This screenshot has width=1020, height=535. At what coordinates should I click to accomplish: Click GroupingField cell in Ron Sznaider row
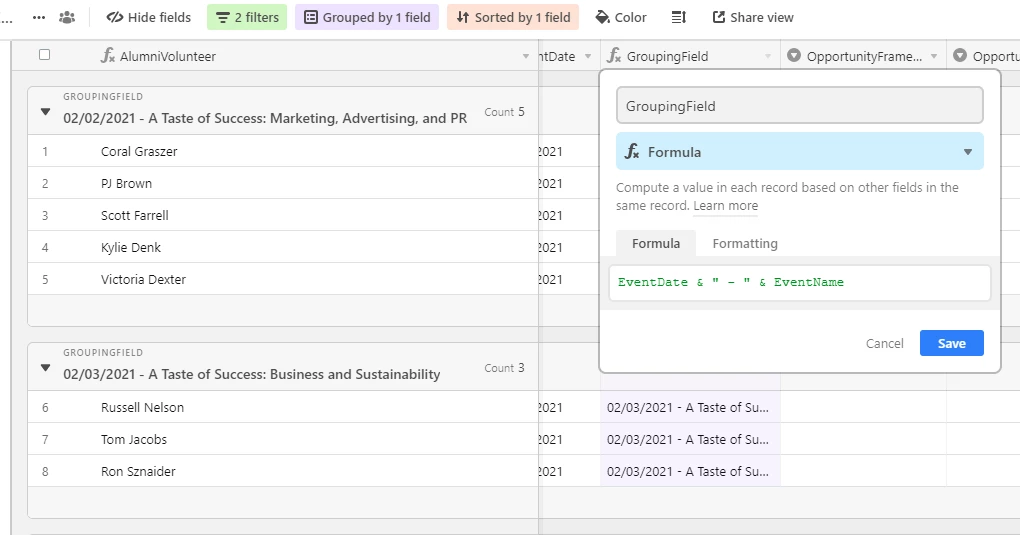[690, 471]
